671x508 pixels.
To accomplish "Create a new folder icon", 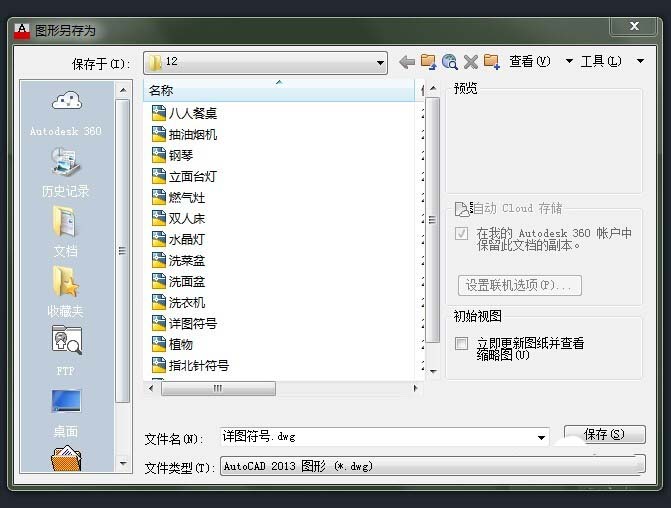I will (x=492, y=62).
